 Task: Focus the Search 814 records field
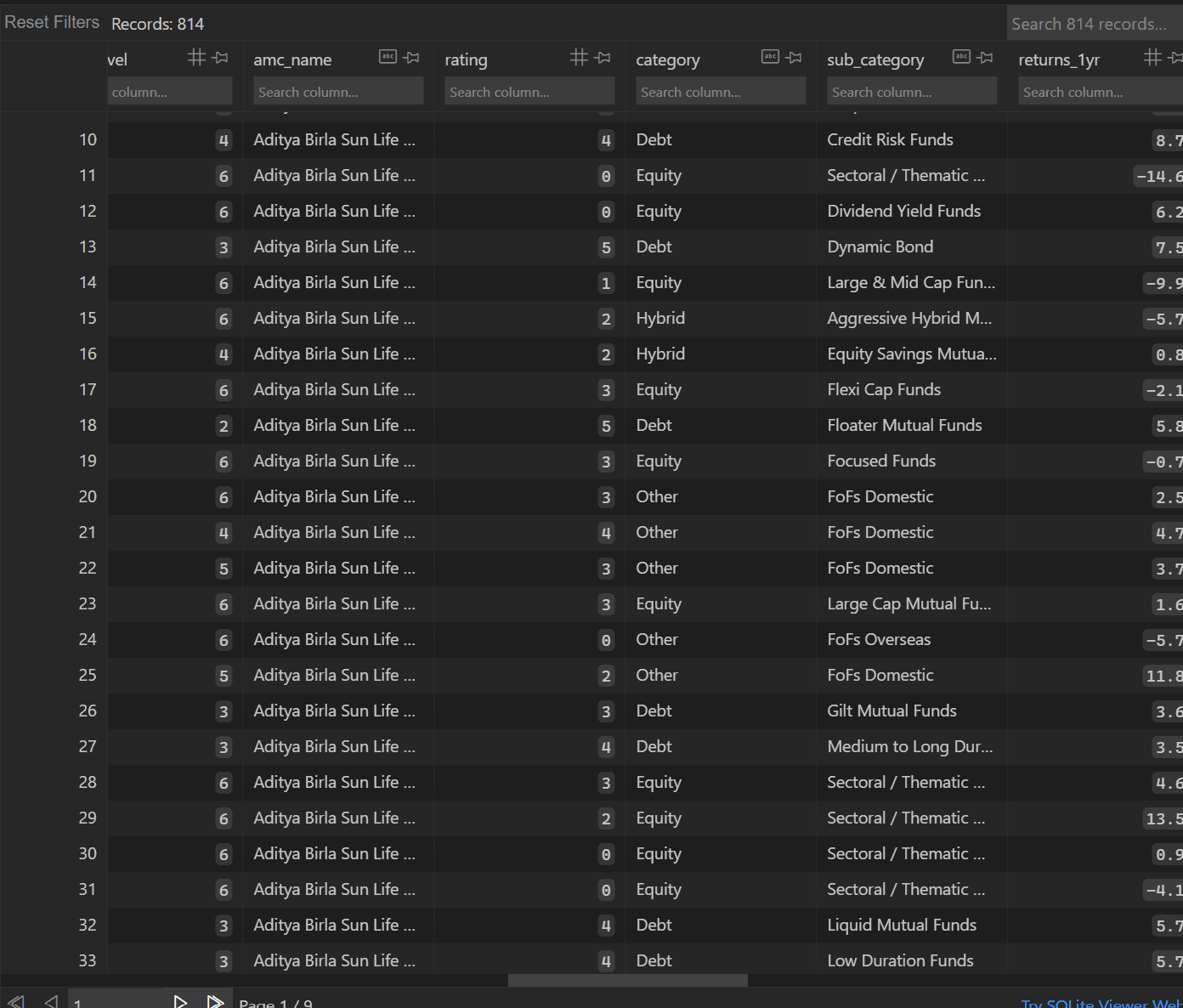pyautogui.click(x=1095, y=24)
